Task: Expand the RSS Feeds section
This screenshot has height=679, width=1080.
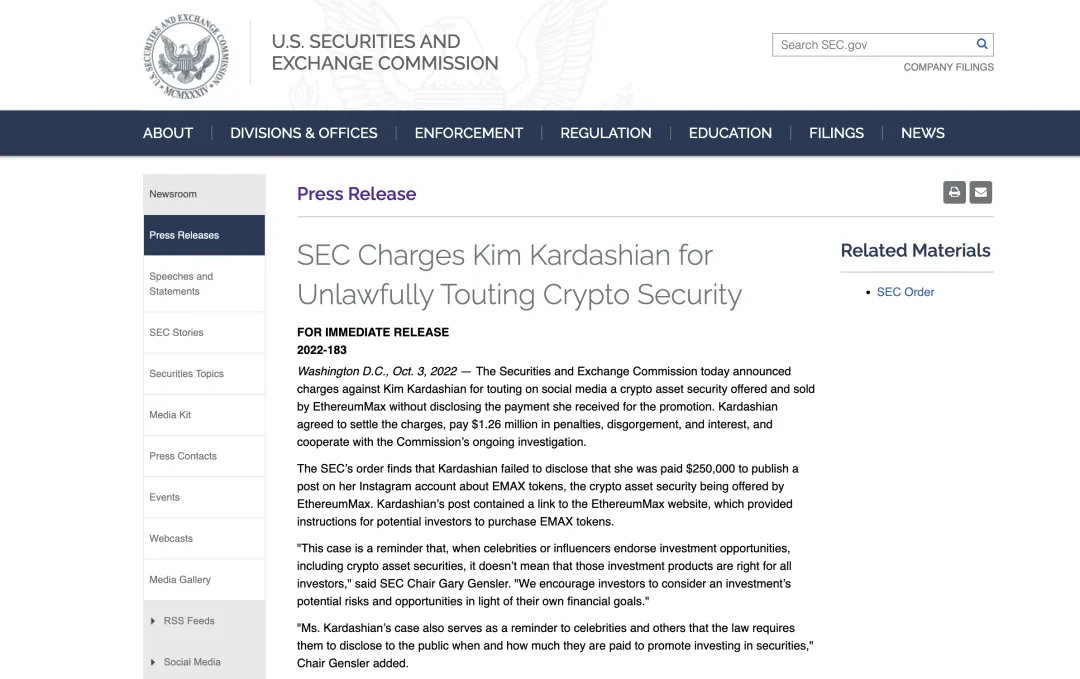Action: [x=189, y=621]
